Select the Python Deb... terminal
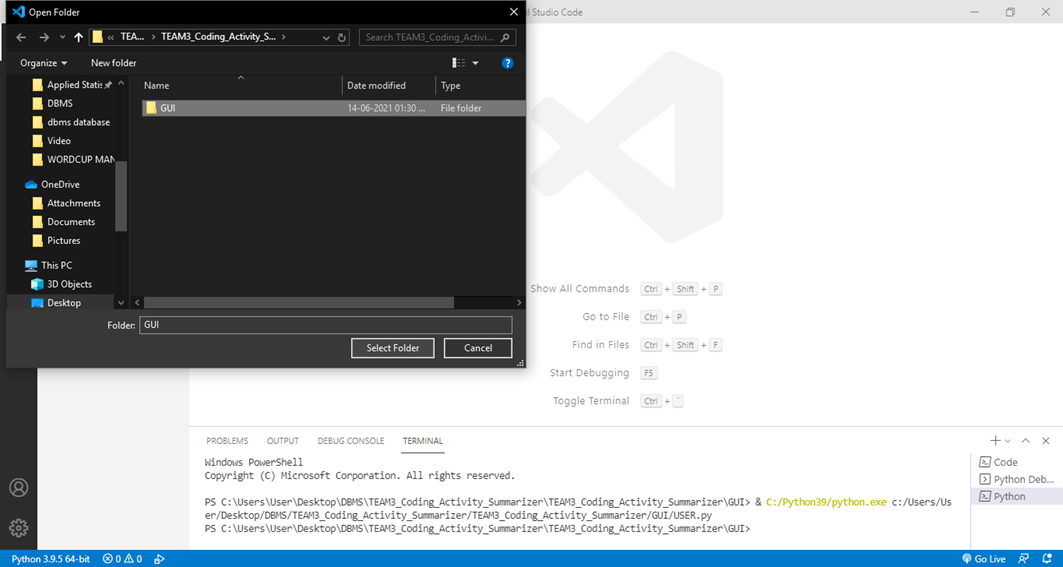The height and width of the screenshot is (567, 1063). pyautogui.click(x=1017, y=480)
